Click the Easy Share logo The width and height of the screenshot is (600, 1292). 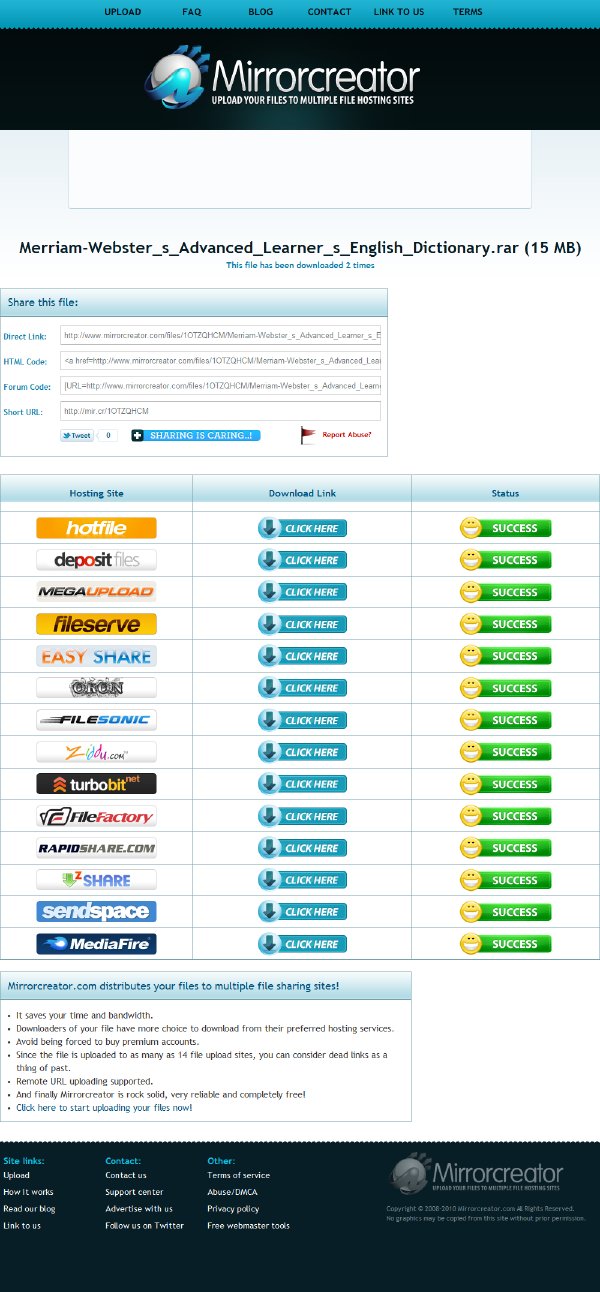(96, 656)
